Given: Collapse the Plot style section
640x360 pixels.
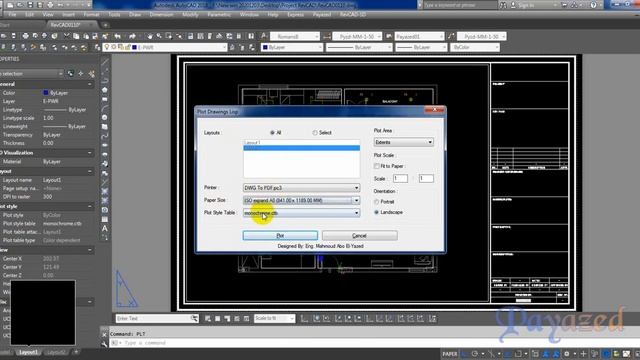Looking at the screenshot, I should [x=90, y=207].
